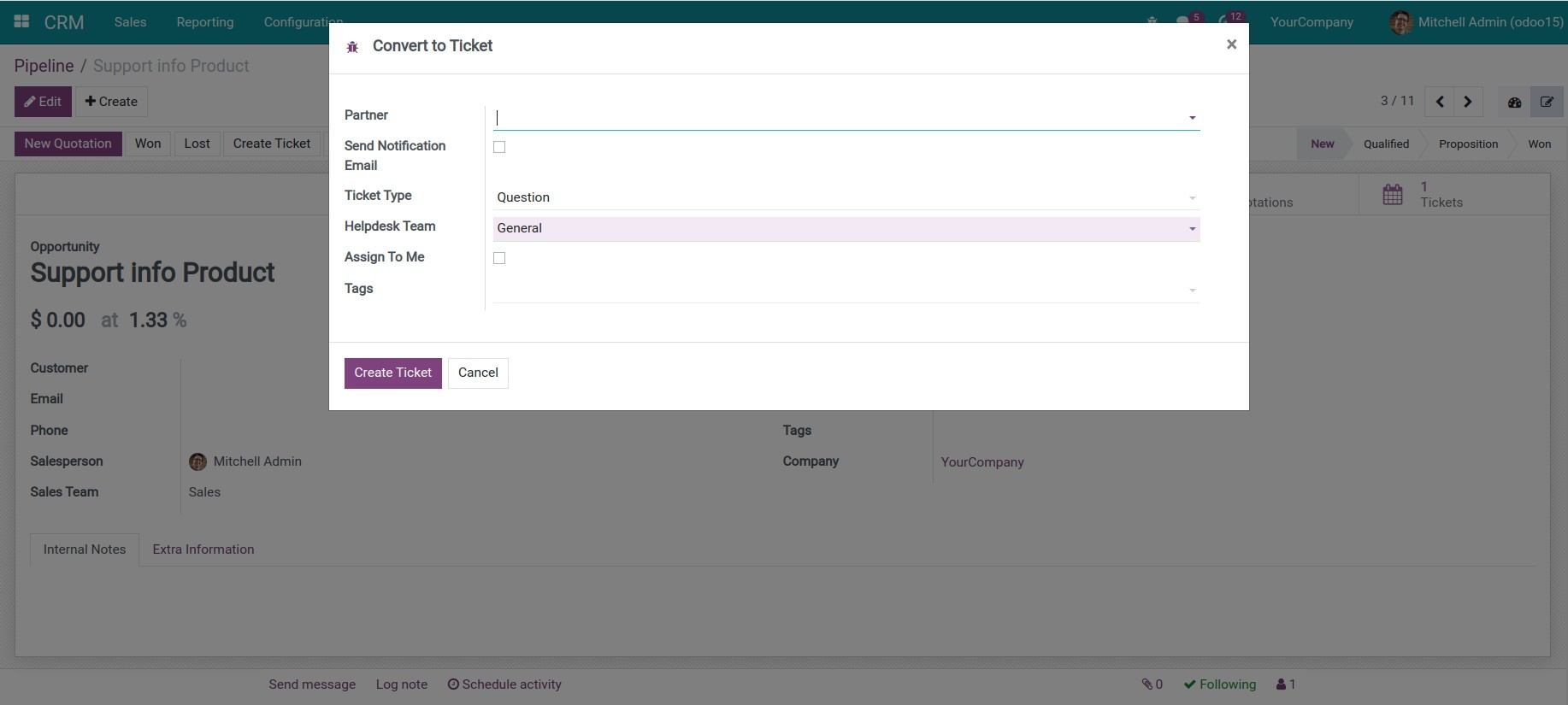
Task: Enable the Send Notification Email checkbox
Action: point(499,147)
